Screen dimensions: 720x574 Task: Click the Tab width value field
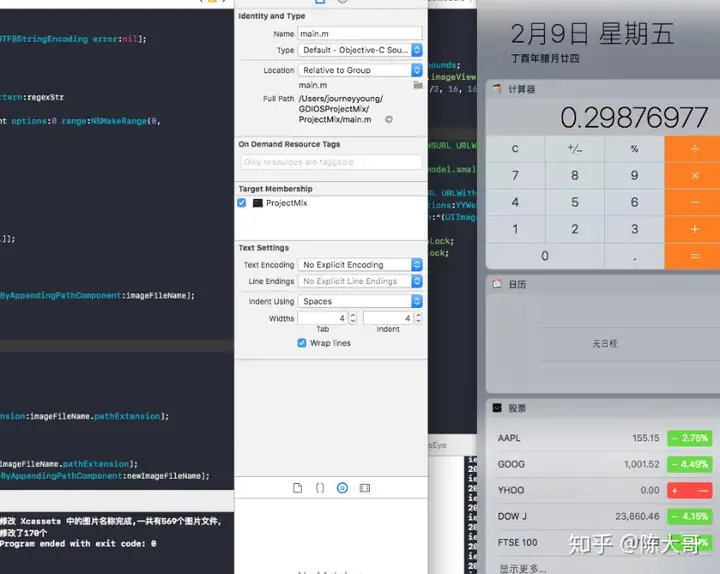click(x=323, y=318)
